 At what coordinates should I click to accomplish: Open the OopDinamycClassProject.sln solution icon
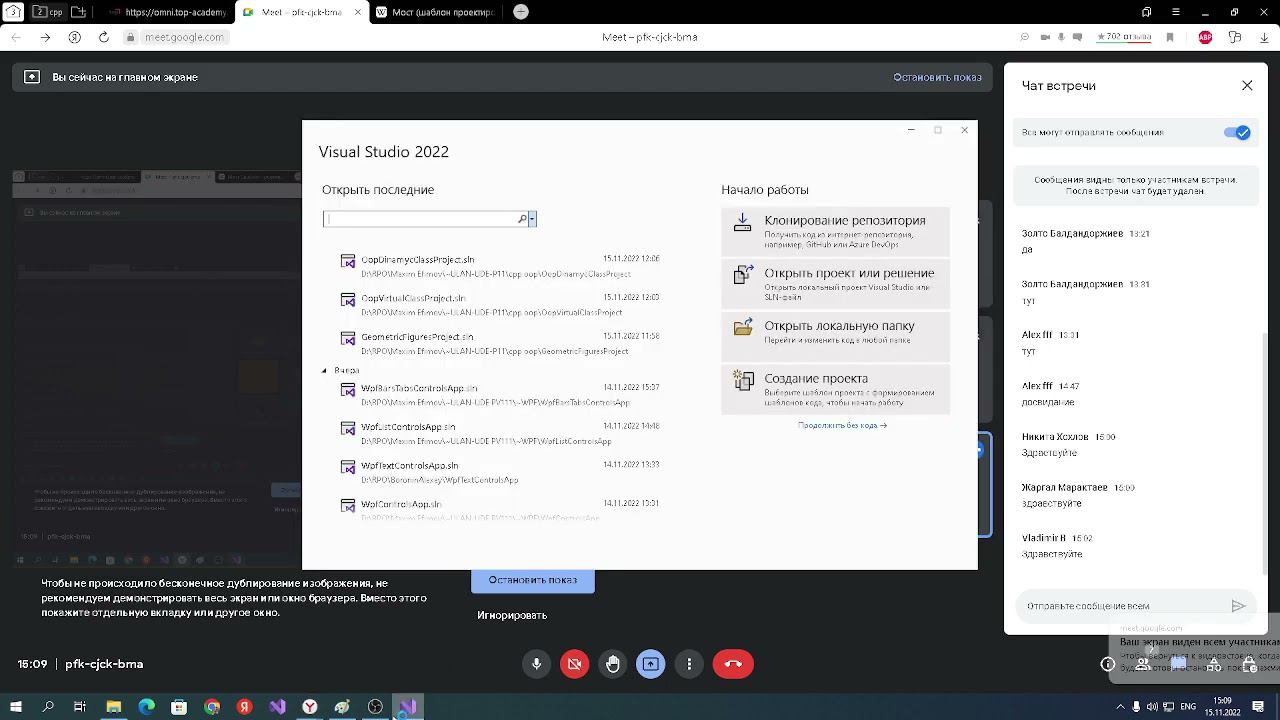[348, 261]
